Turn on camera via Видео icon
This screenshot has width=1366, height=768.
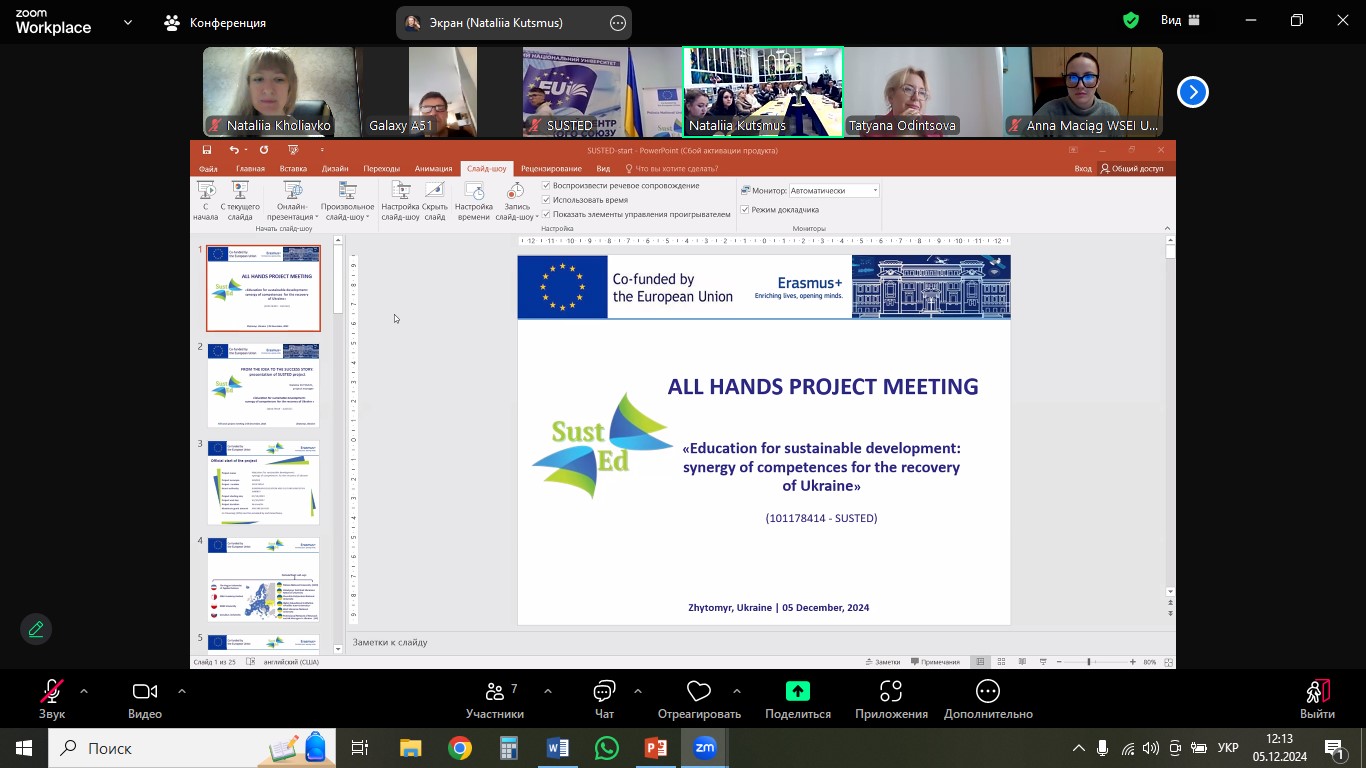point(145,692)
